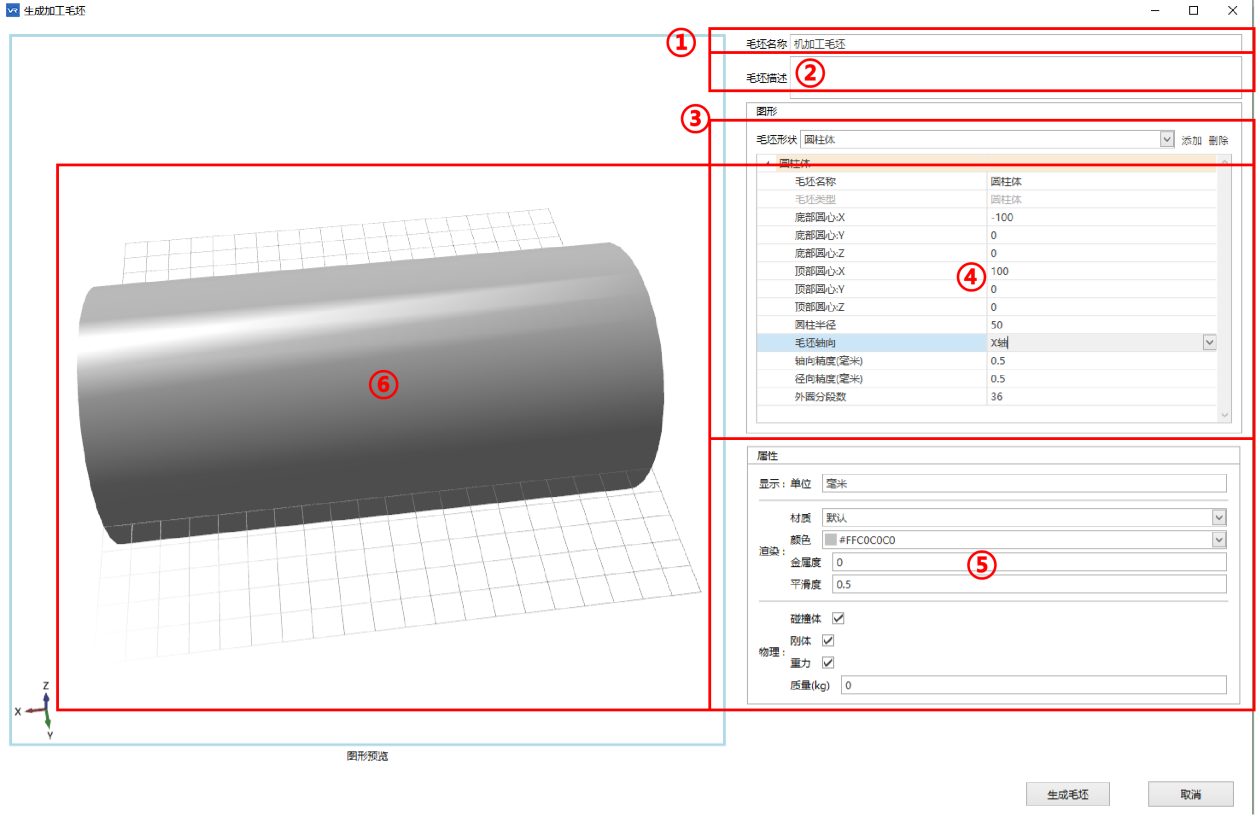Select the 圆柱半径 value 50
The height and width of the screenshot is (815, 1256).
click(1101, 325)
